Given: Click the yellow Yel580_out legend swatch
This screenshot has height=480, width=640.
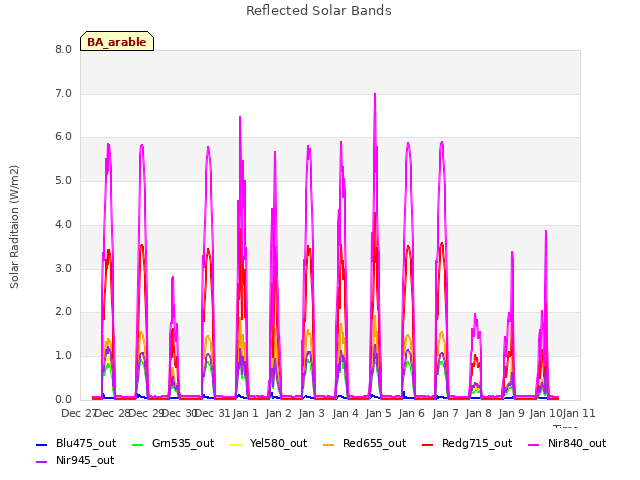Looking at the screenshot, I should click(x=236, y=444).
